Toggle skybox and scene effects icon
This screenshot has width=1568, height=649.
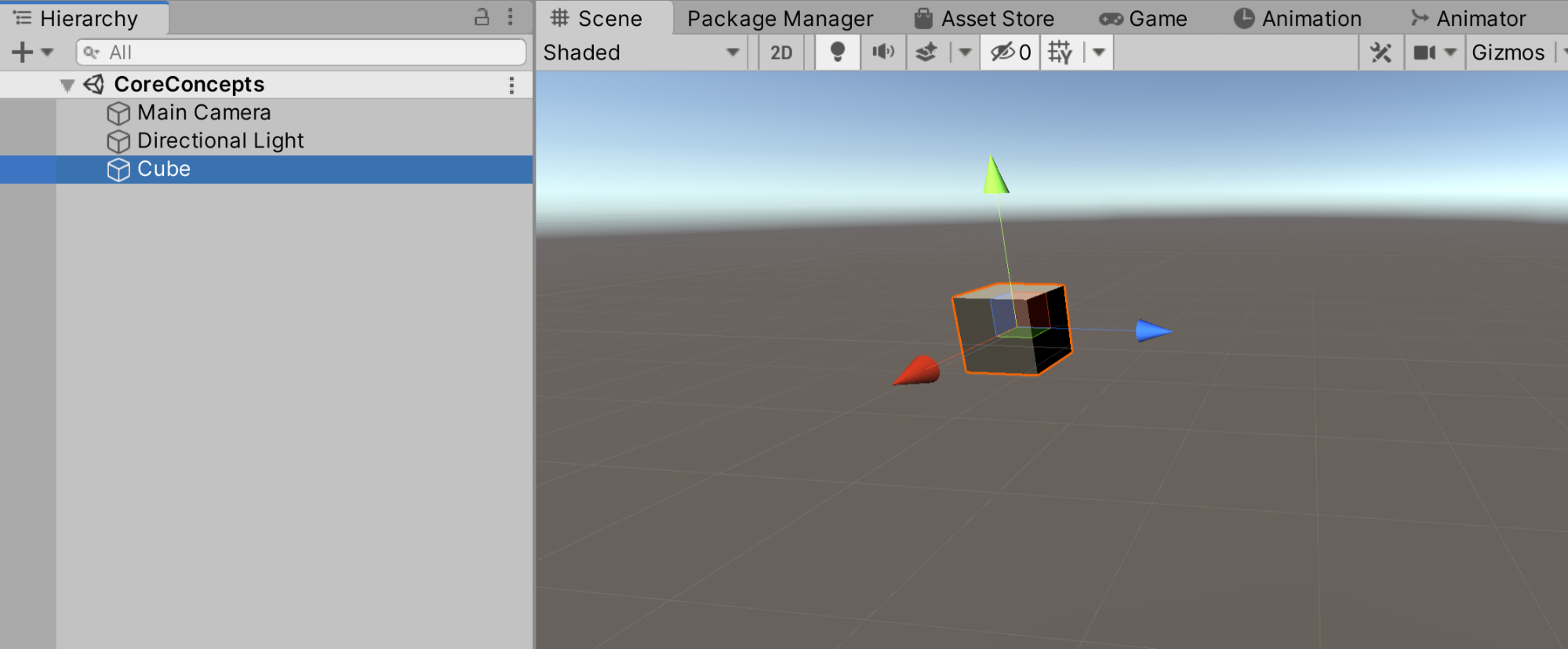tap(927, 53)
